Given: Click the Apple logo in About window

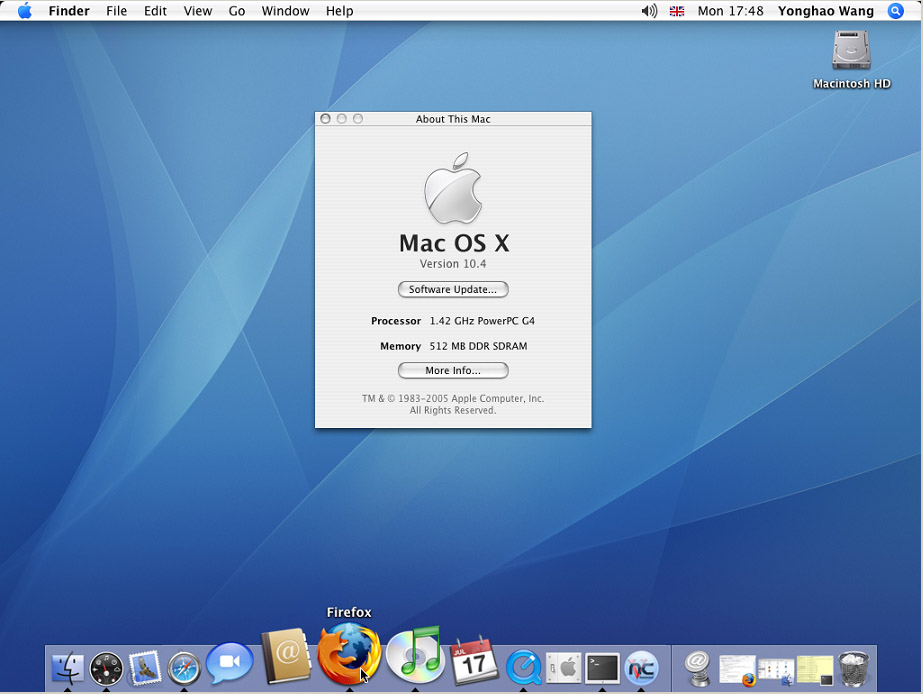Looking at the screenshot, I should (x=453, y=188).
